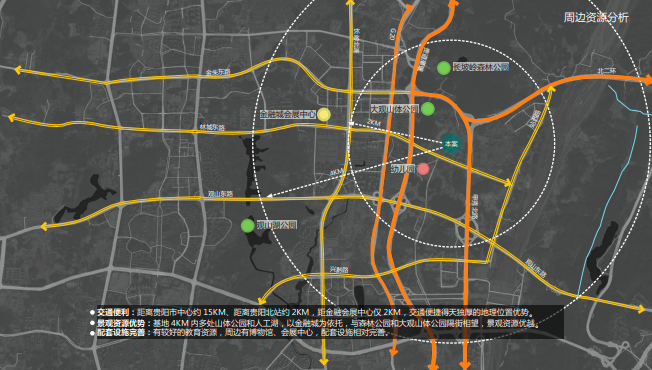
Task: Click the 观山东路 road label on the left
Action: 220,194
